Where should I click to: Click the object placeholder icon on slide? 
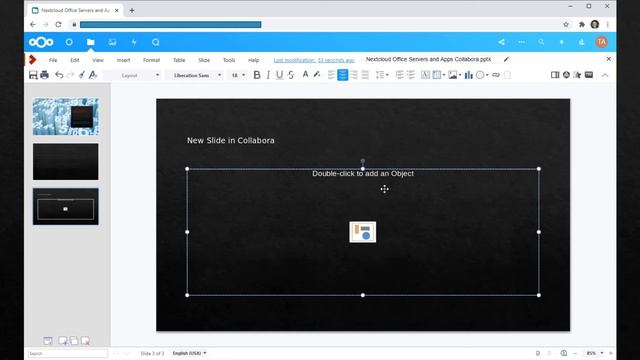[x=362, y=232]
